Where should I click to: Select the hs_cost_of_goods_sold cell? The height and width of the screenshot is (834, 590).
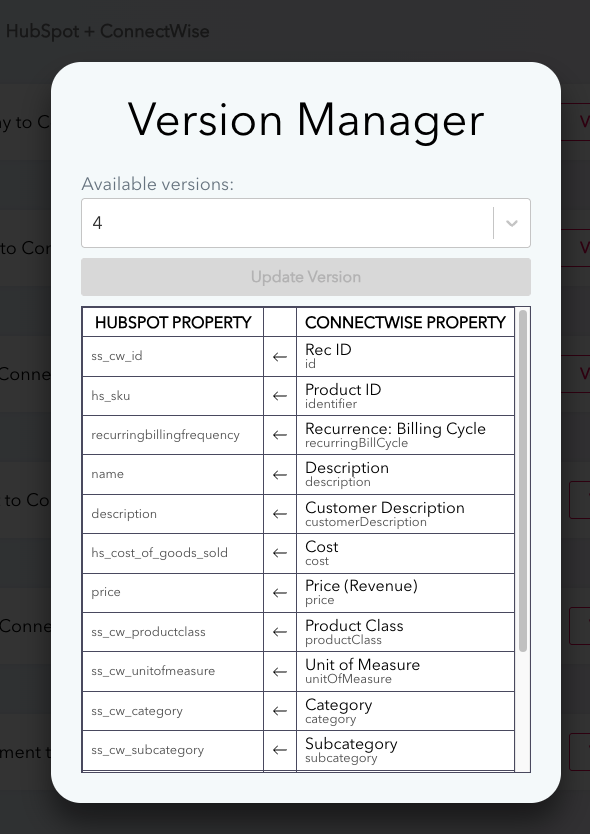173,553
